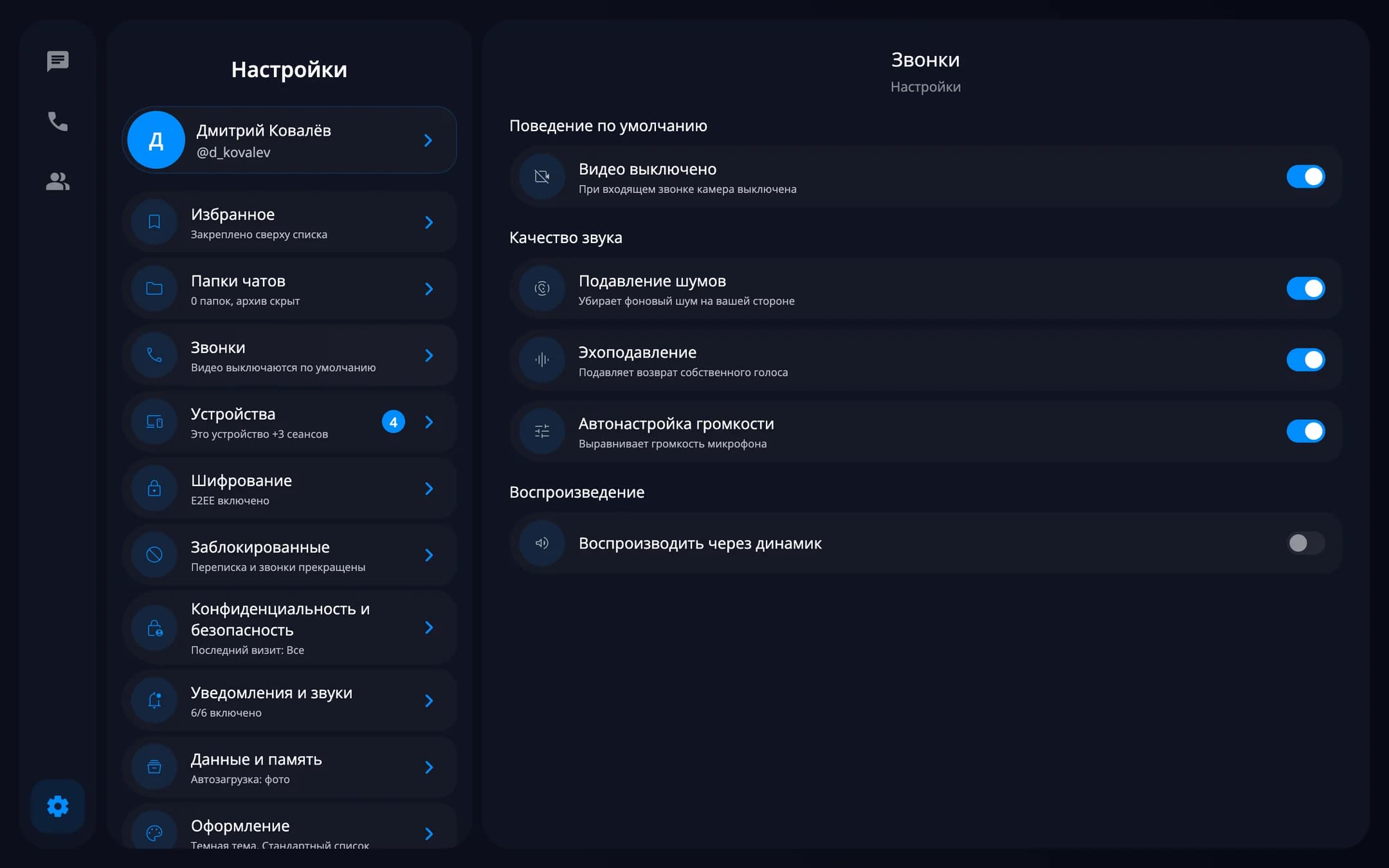The width and height of the screenshot is (1389, 868).
Task: Click the storage icon for Данные и память
Action: pos(154,767)
